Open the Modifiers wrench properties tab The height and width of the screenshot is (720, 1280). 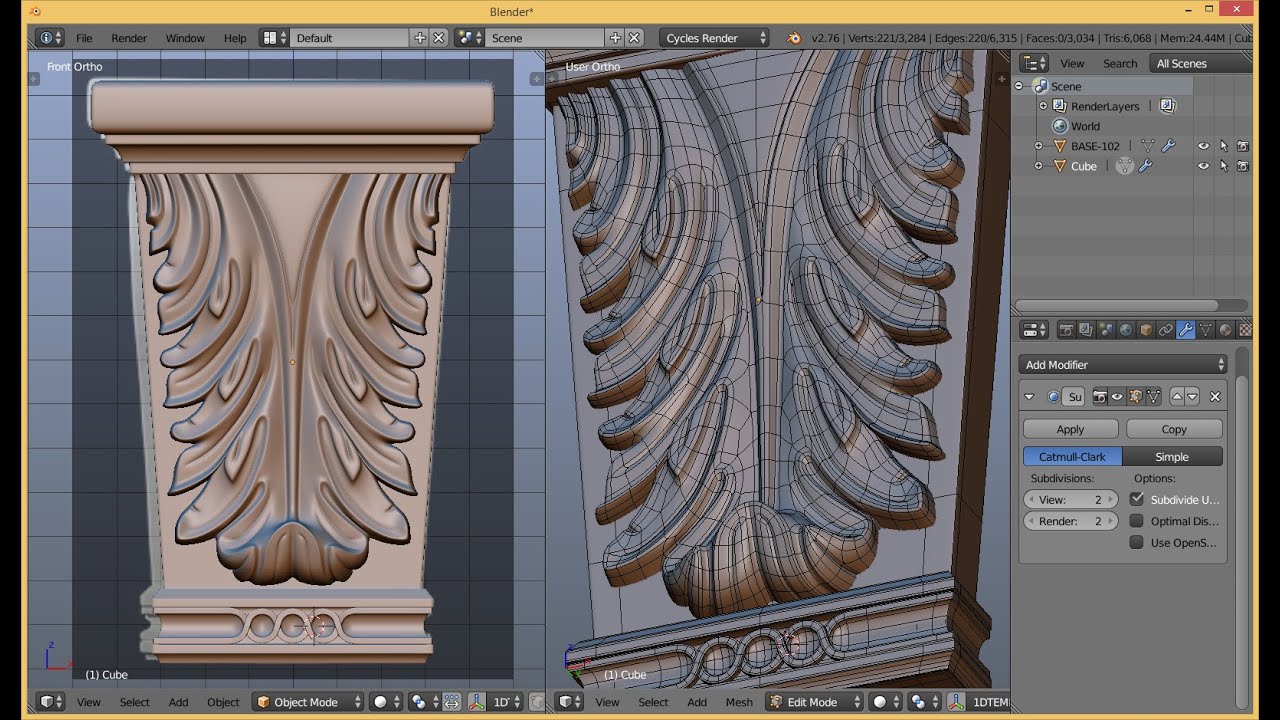(1186, 330)
